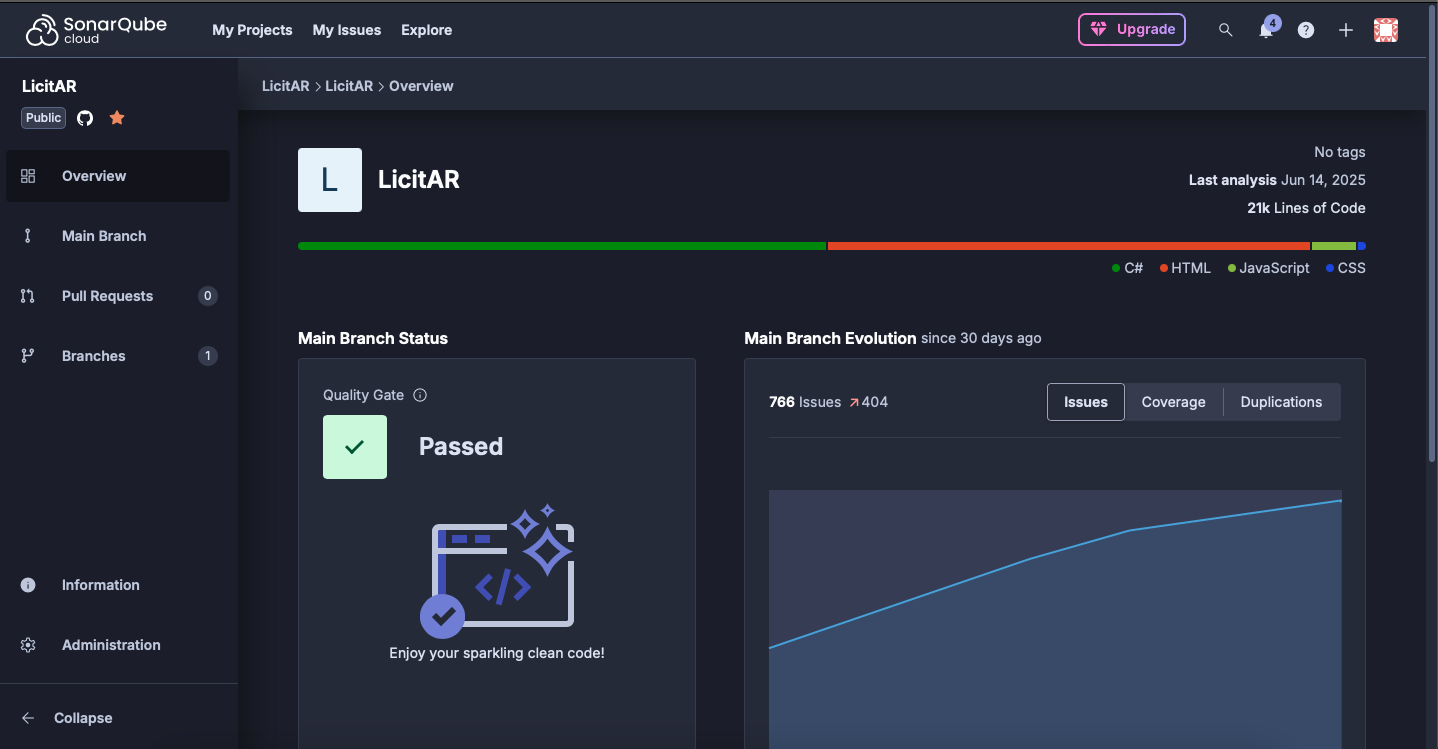1438x749 pixels.
Task: Open the Explore menu
Action: pos(427,30)
